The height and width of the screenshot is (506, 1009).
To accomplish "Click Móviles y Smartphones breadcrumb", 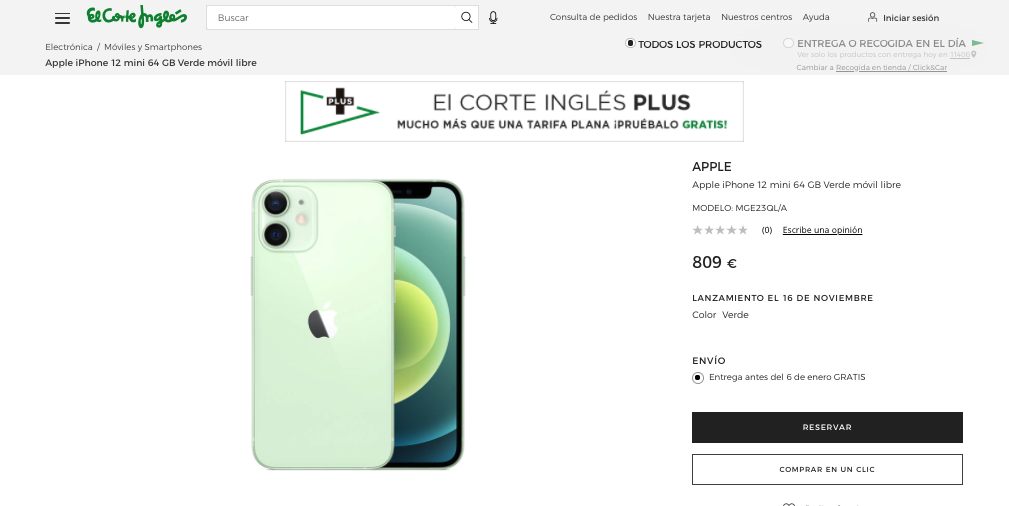I will pos(153,47).
